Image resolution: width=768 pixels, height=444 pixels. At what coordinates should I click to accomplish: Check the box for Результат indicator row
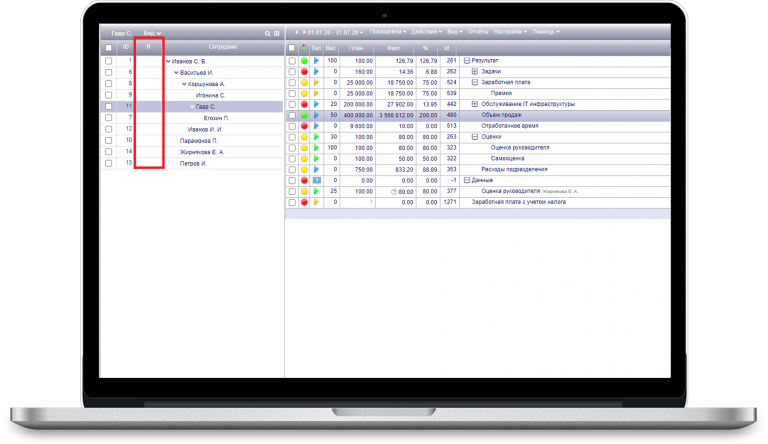point(292,61)
